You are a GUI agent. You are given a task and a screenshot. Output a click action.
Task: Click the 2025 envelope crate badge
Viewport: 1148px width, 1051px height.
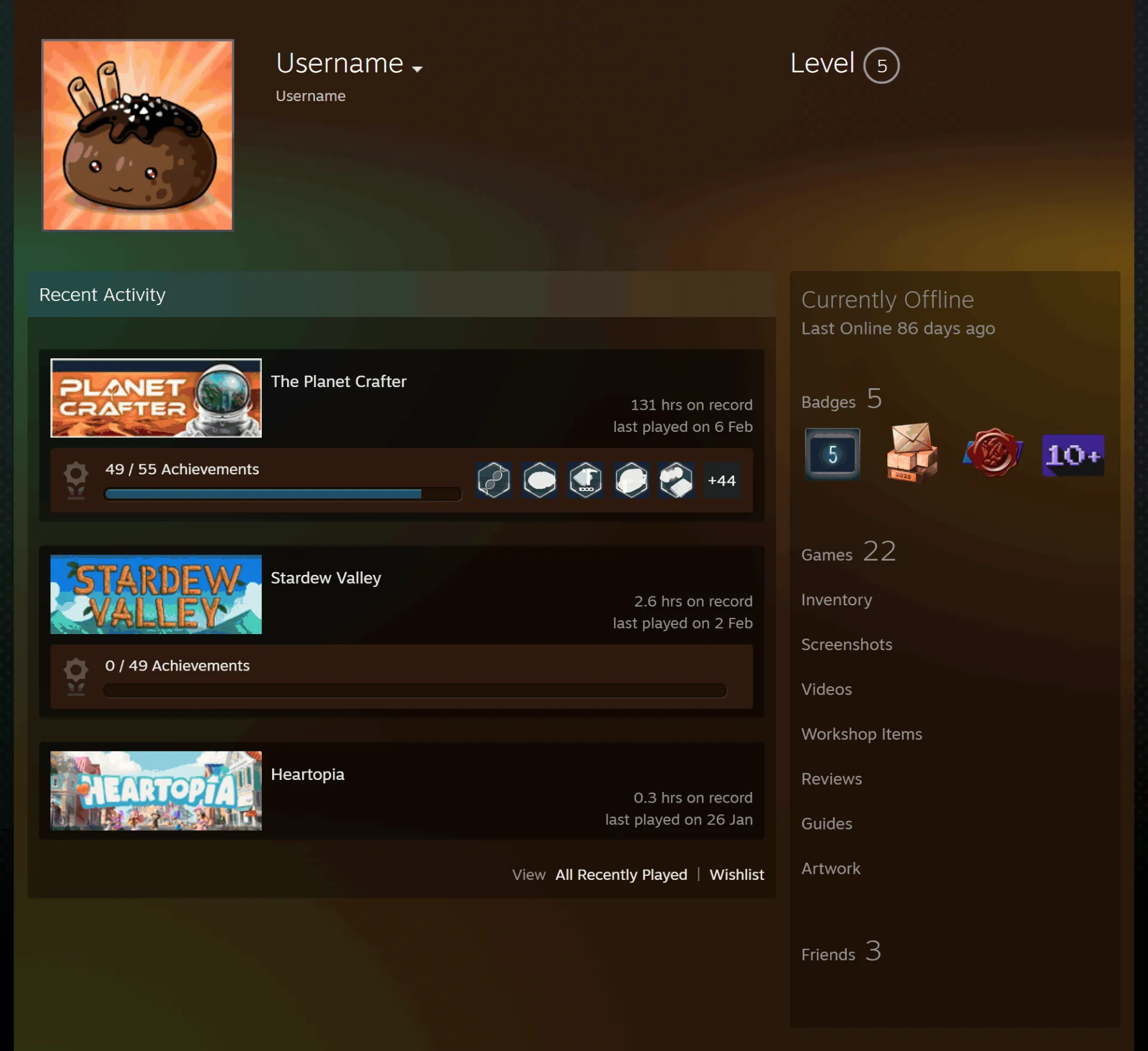click(912, 453)
